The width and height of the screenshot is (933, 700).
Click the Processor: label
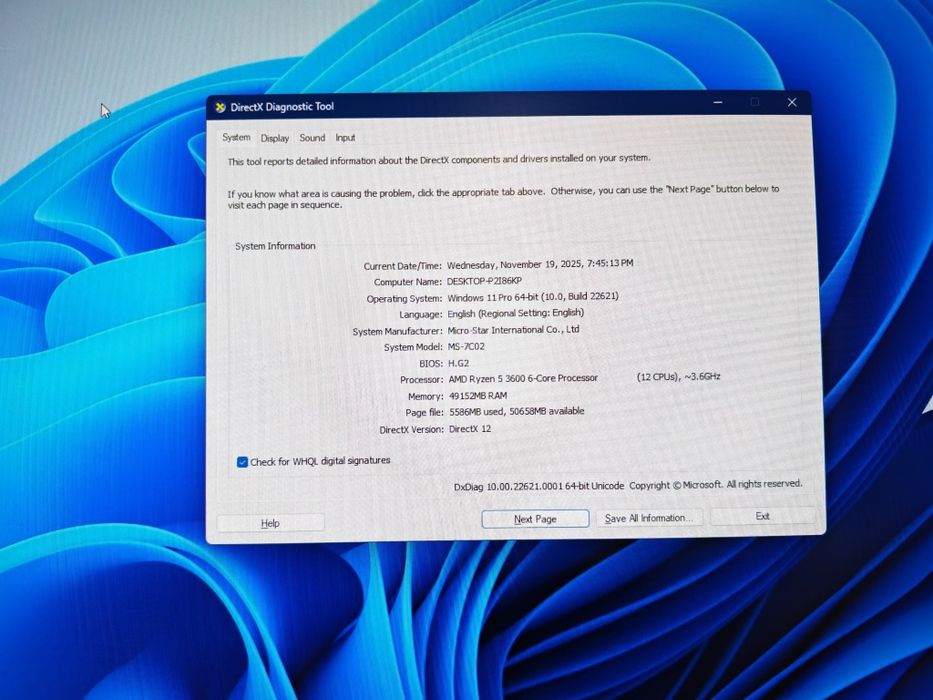pos(422,380)
